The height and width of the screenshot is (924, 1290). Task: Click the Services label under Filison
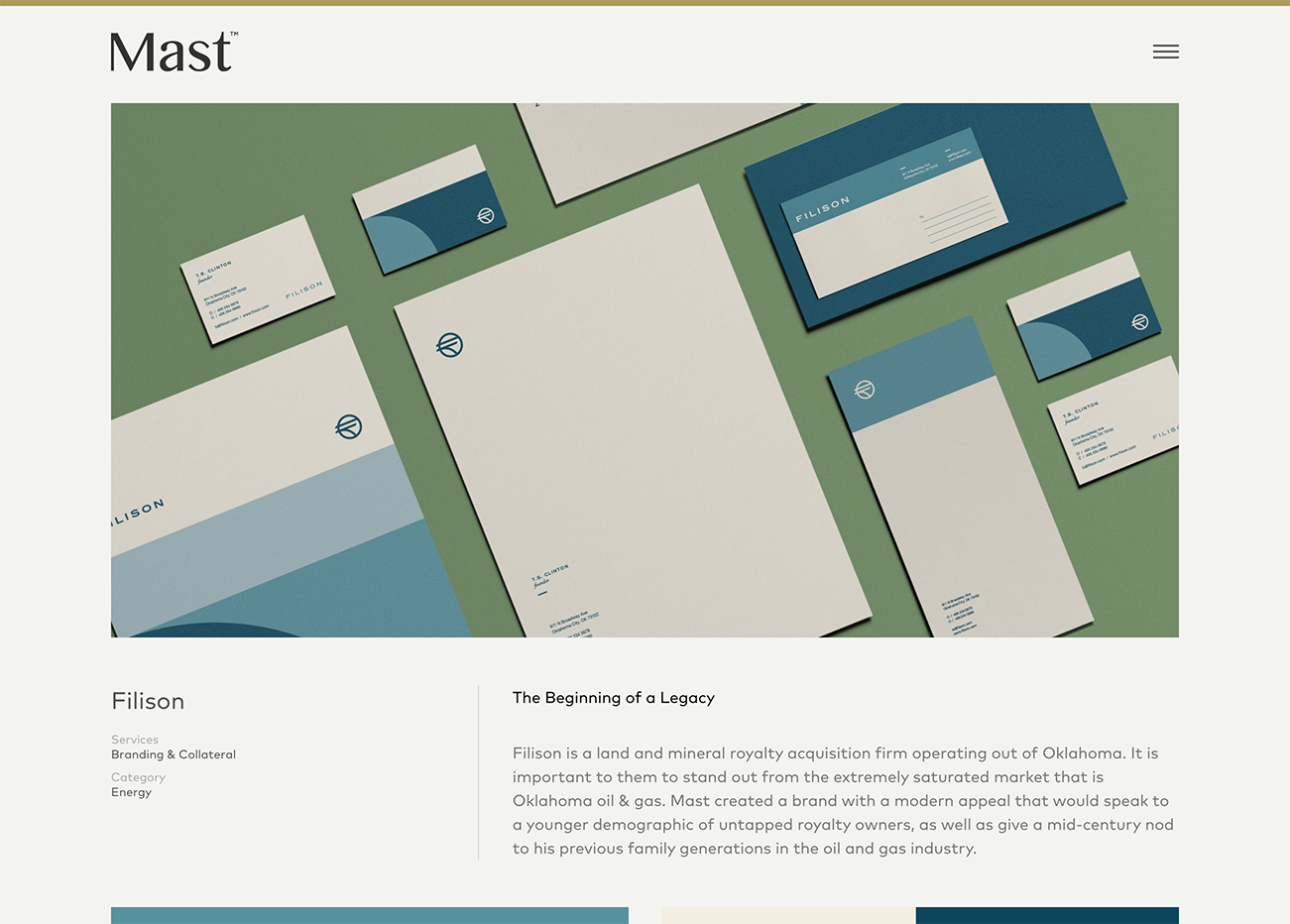[x=135, y=740]
